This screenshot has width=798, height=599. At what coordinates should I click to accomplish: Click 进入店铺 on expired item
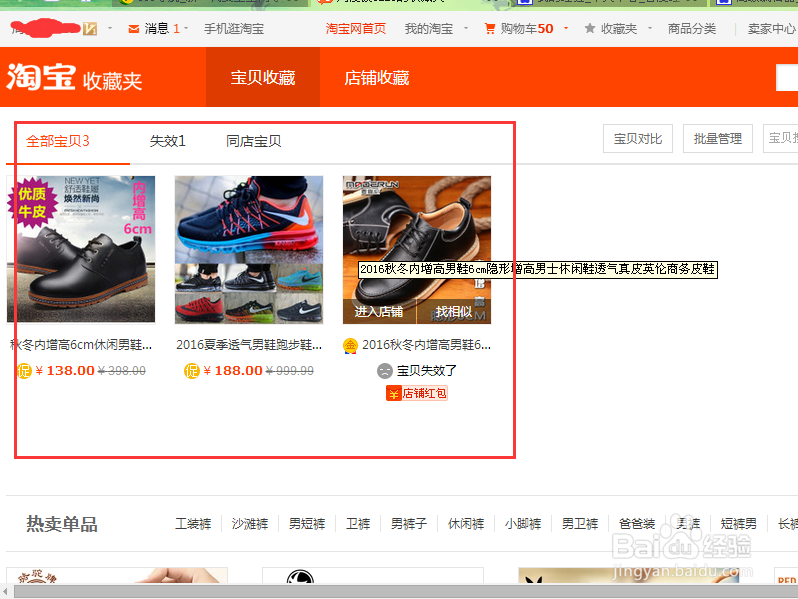tap(379, 311)
